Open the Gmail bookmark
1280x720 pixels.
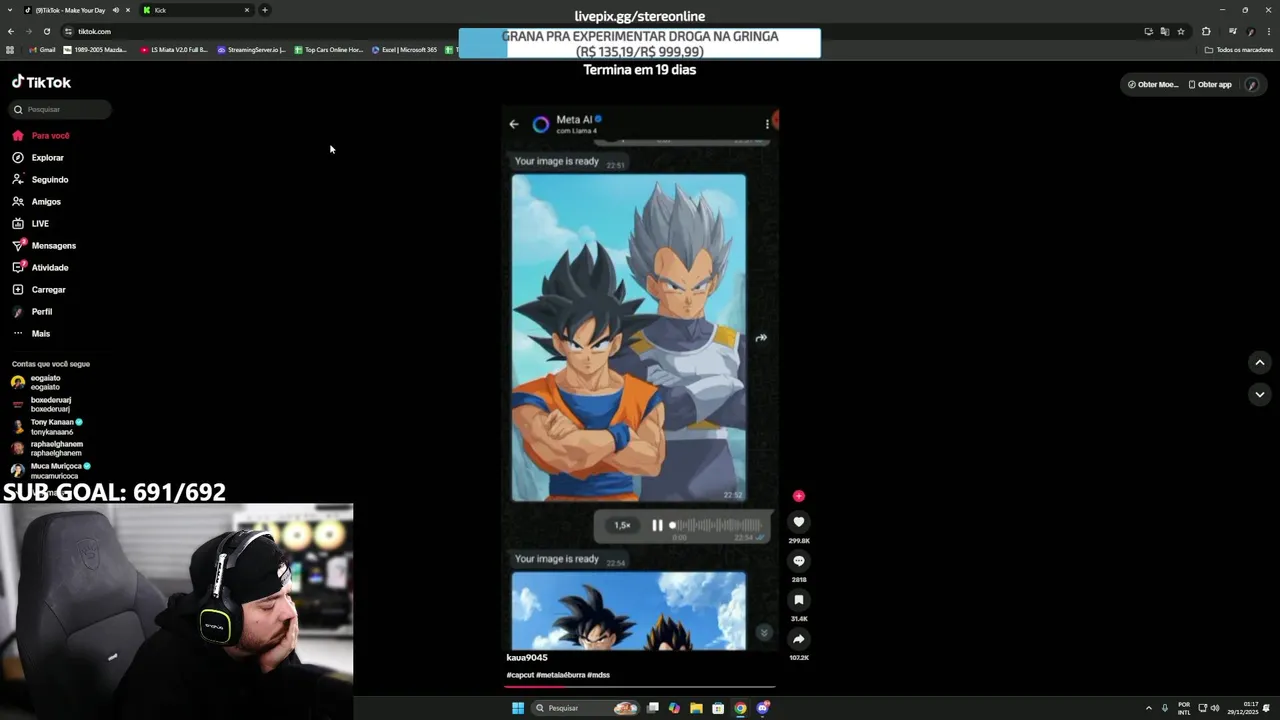tap(42, 50)
